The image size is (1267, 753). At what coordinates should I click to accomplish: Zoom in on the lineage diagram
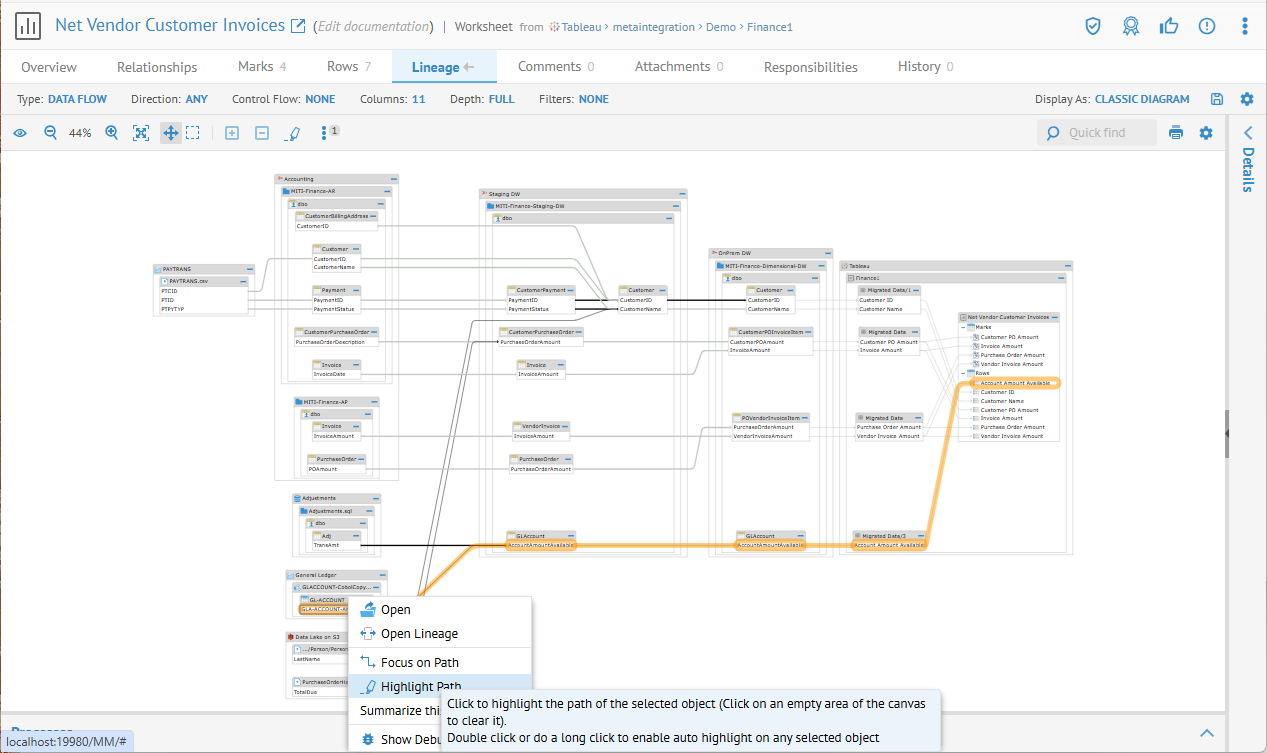pos(112,133)
